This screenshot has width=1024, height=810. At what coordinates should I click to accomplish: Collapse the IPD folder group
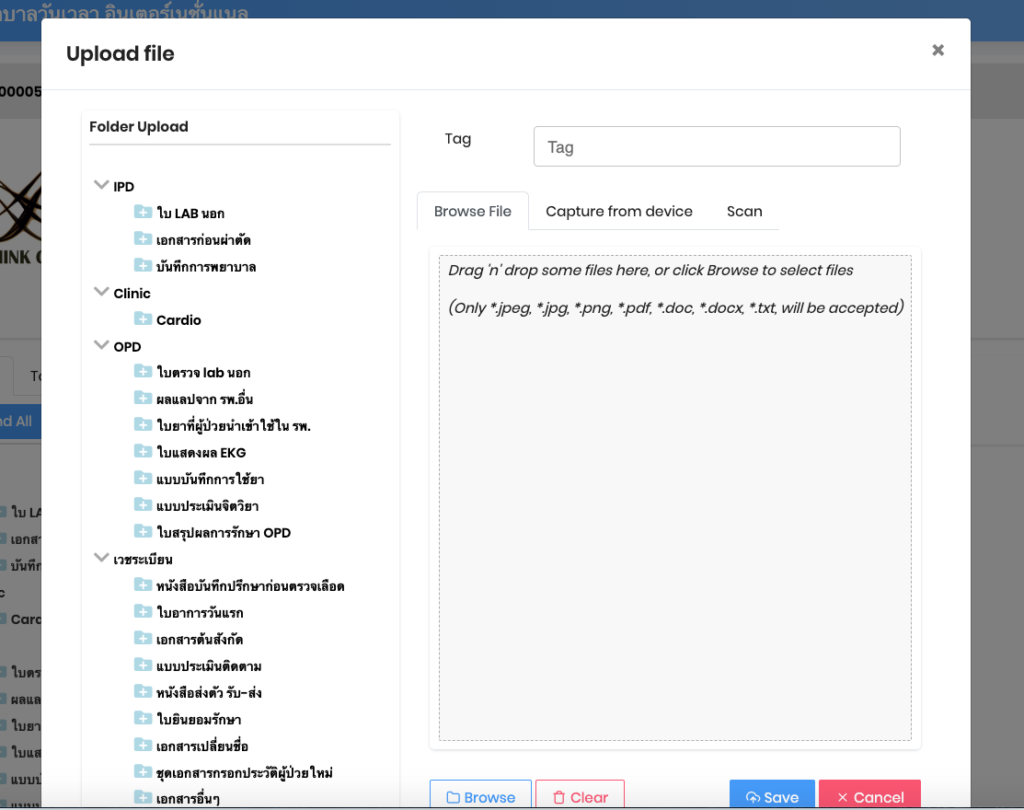100,186
